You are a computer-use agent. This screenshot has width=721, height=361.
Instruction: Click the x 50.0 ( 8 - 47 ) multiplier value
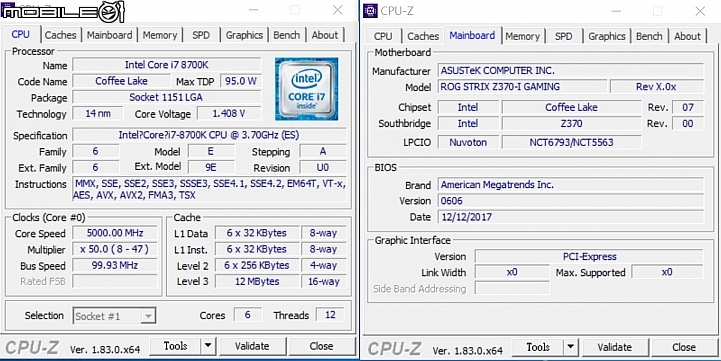[x=115, y=249]
